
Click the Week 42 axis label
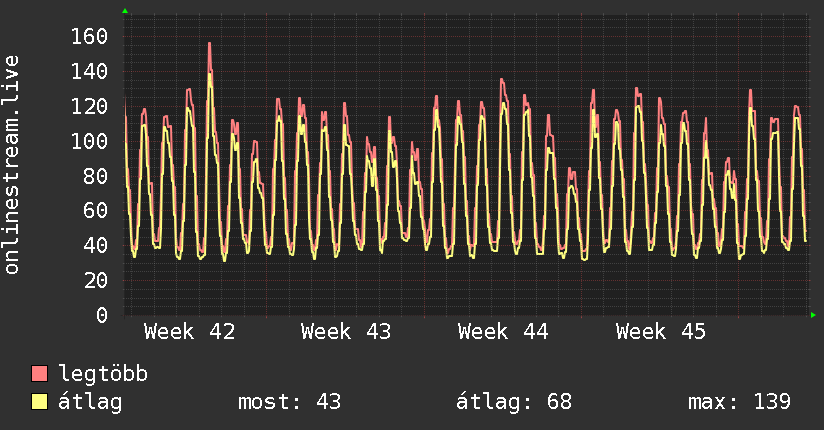189,332
